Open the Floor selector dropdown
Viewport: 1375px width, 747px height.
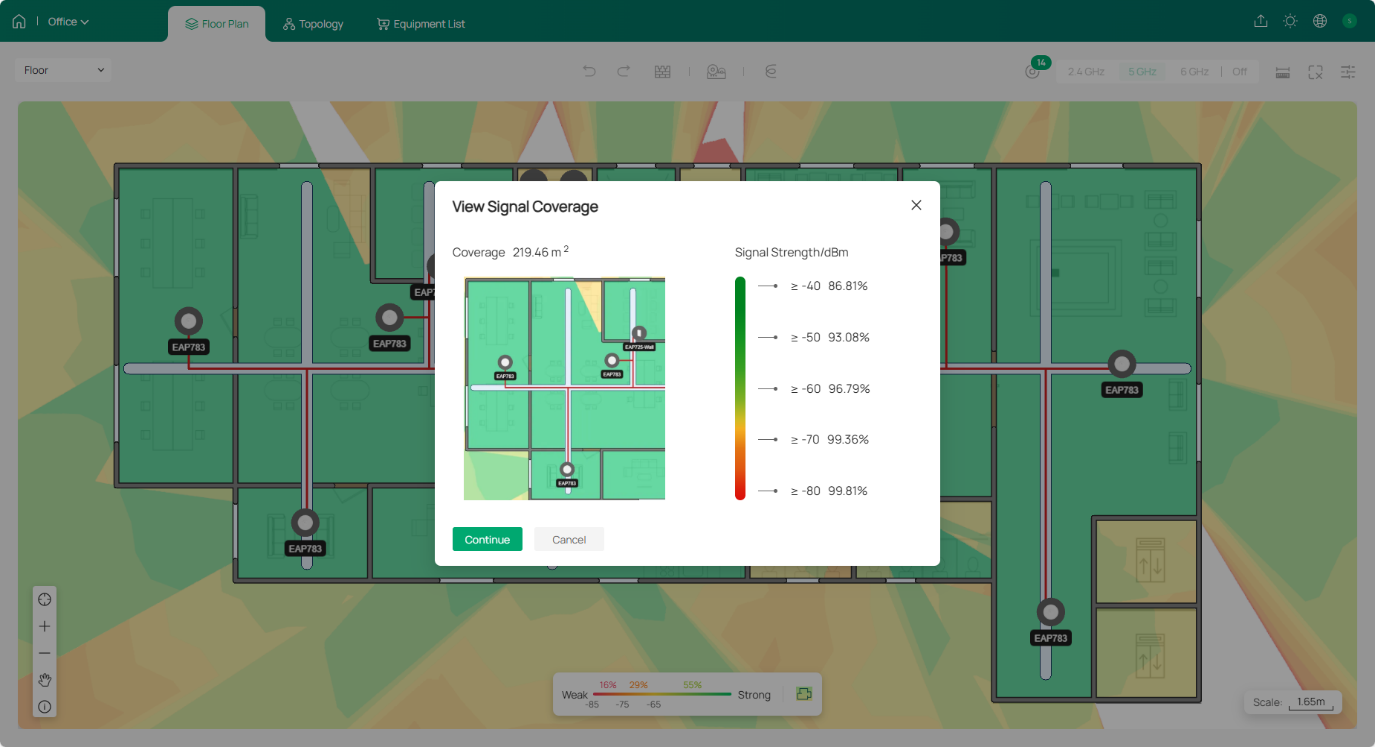[x=64, y=70]
